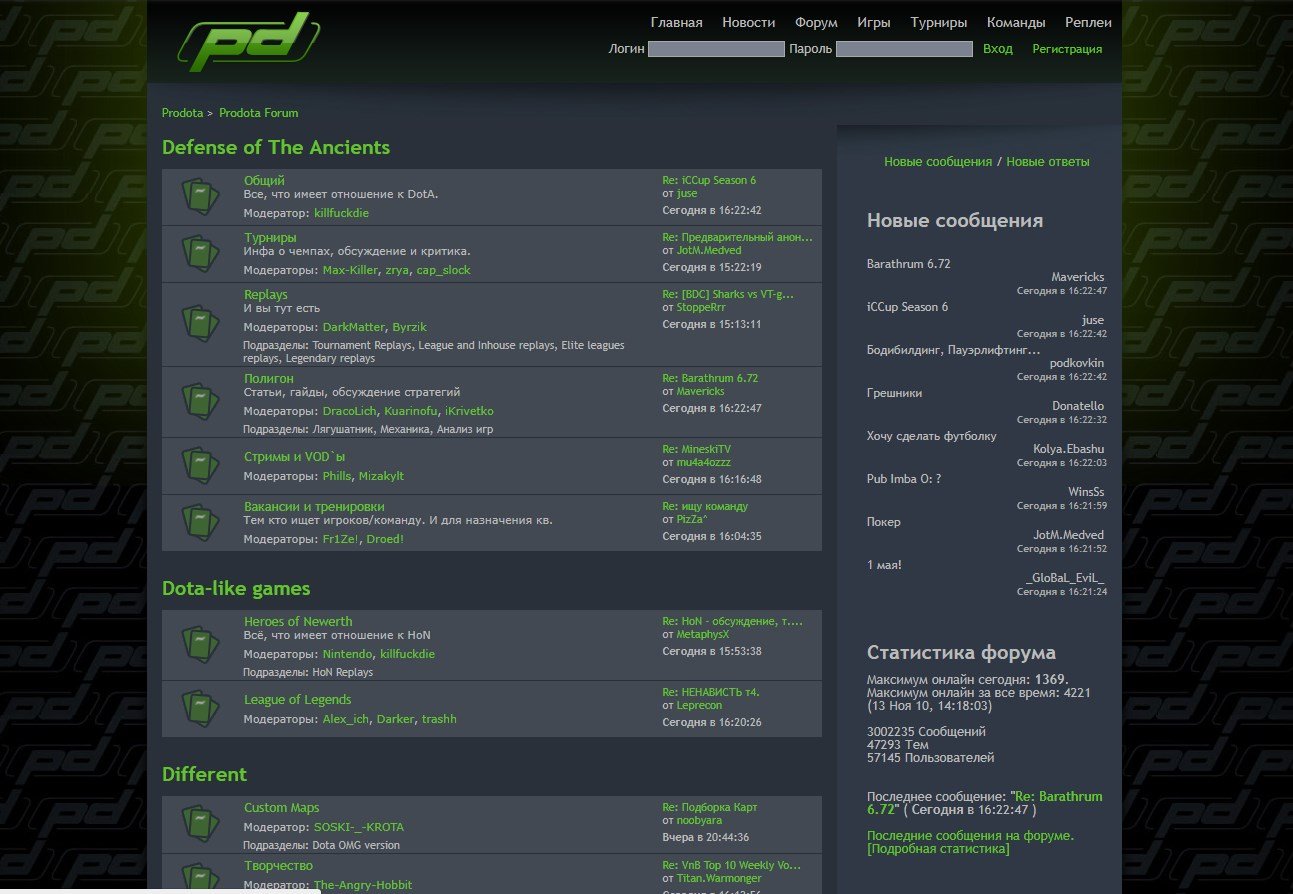Click the board icon beside Турниры
1293x894 pixels.
(201, 253)
